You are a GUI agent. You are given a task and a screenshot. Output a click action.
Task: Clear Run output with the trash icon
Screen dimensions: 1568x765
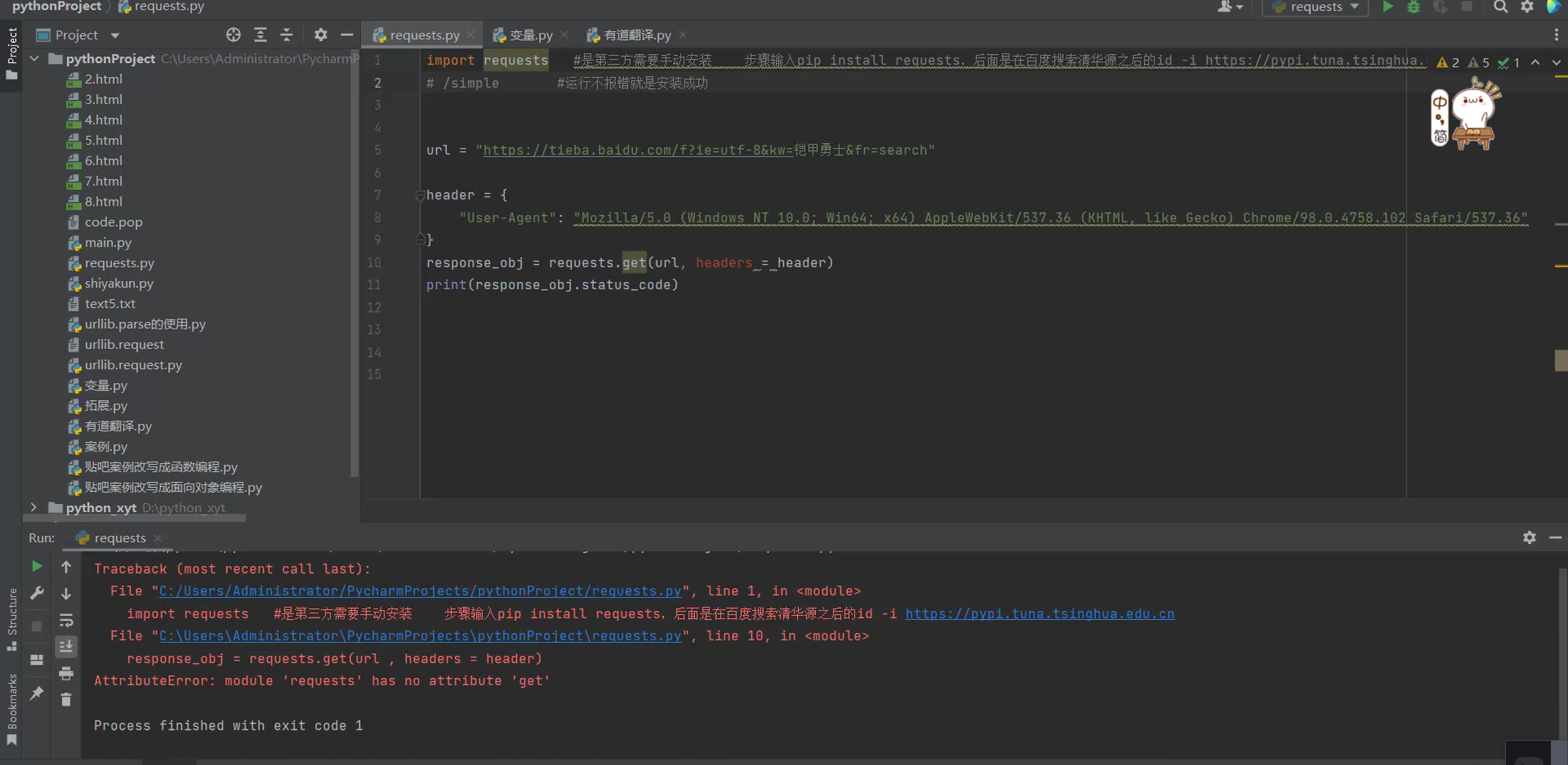66,699
